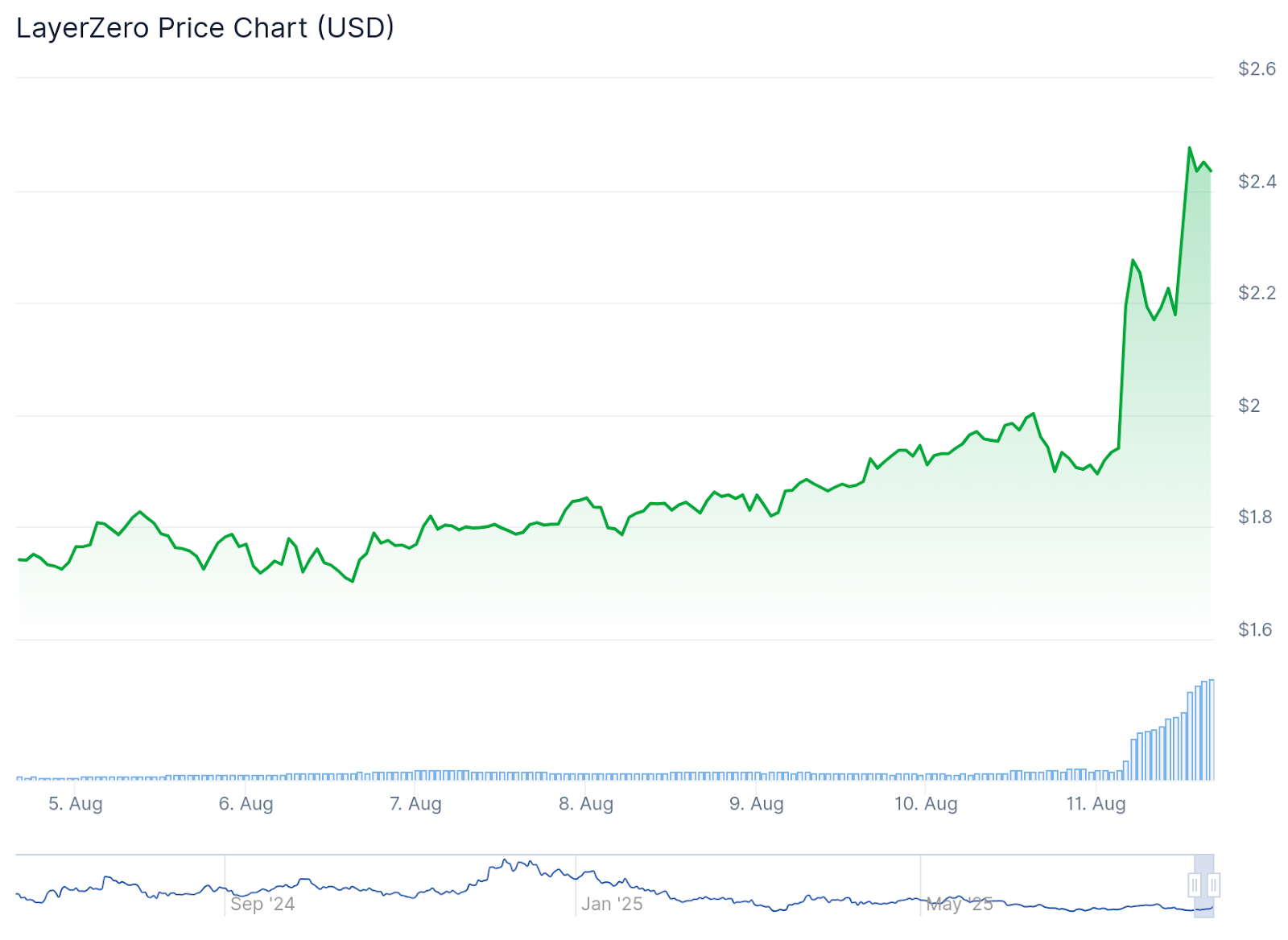Select the 10. Aug date label
Image resolution: width=1288 pixels, height=940 pixels.
pos(927,803)
